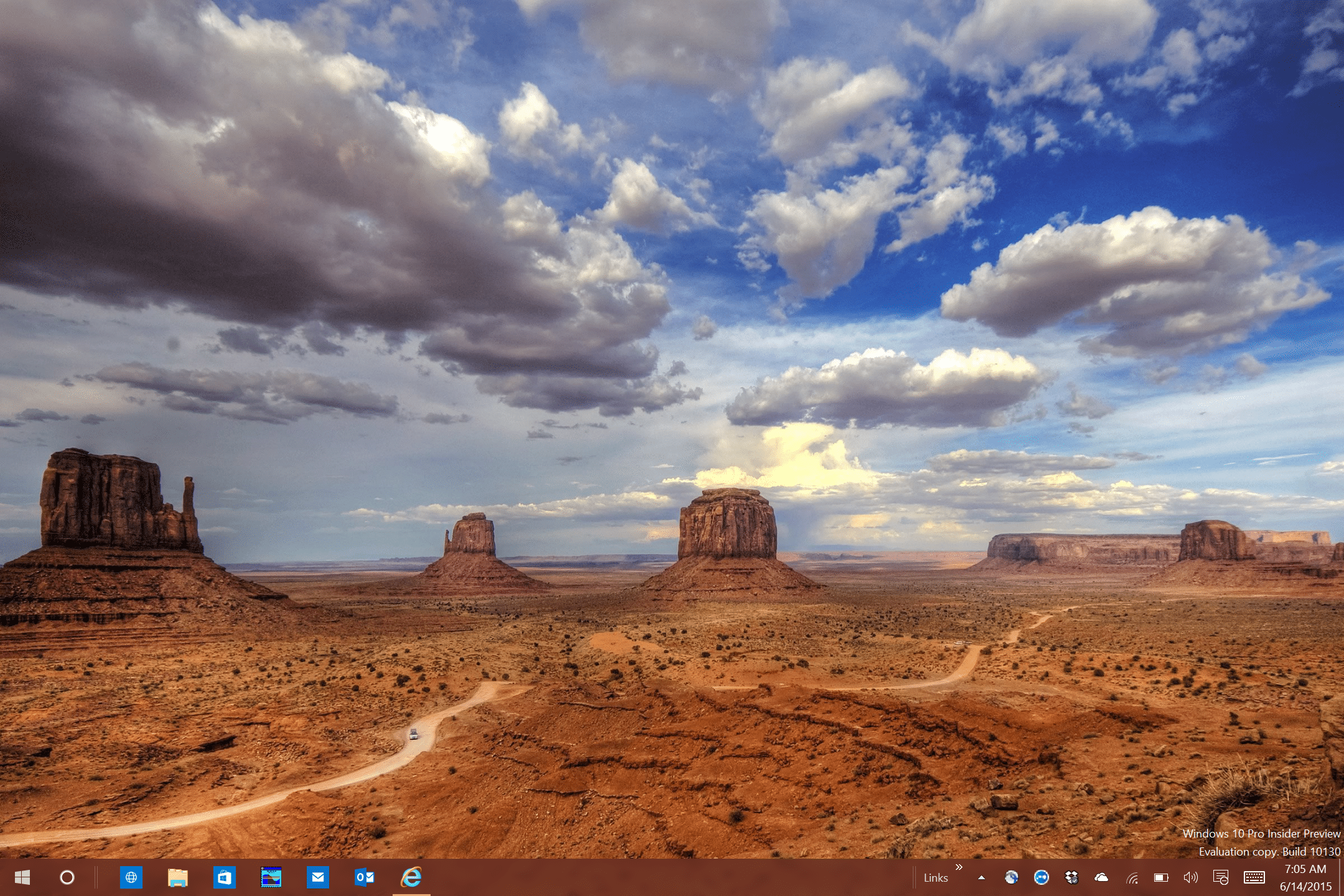This screenshot has height=896, width=1344.
Task: Open the Links toolbar label
Action: pyautogui.click(x=936, y=878)
